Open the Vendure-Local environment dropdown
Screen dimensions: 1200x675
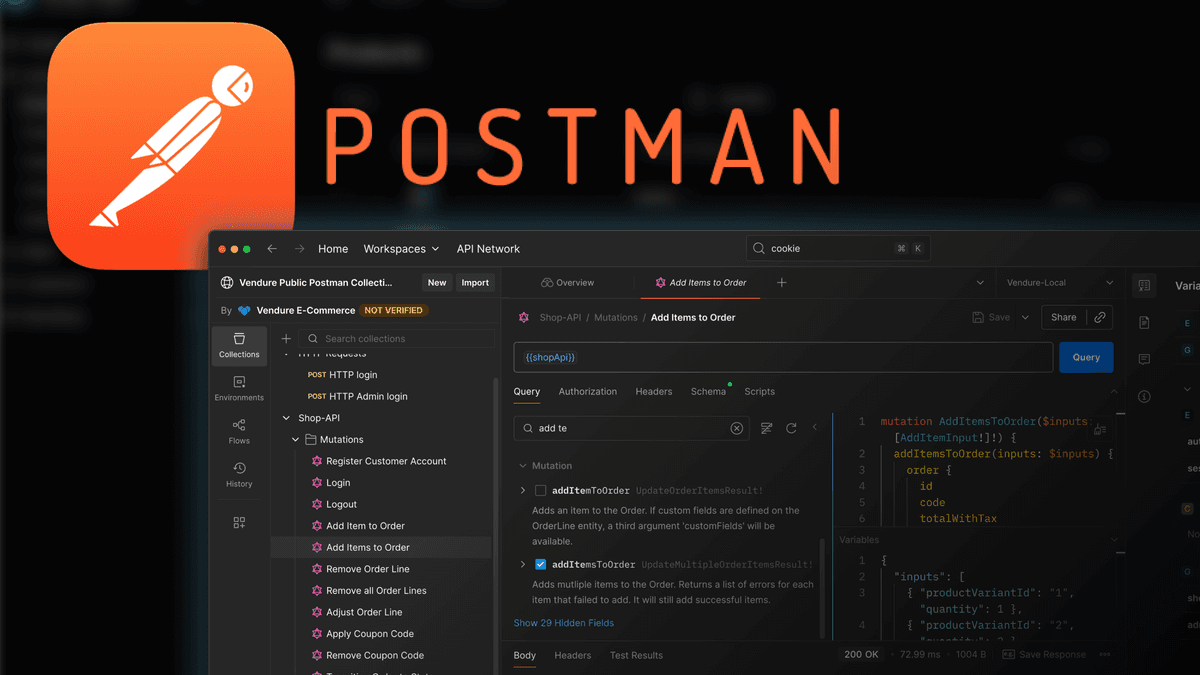[1061, 283]
